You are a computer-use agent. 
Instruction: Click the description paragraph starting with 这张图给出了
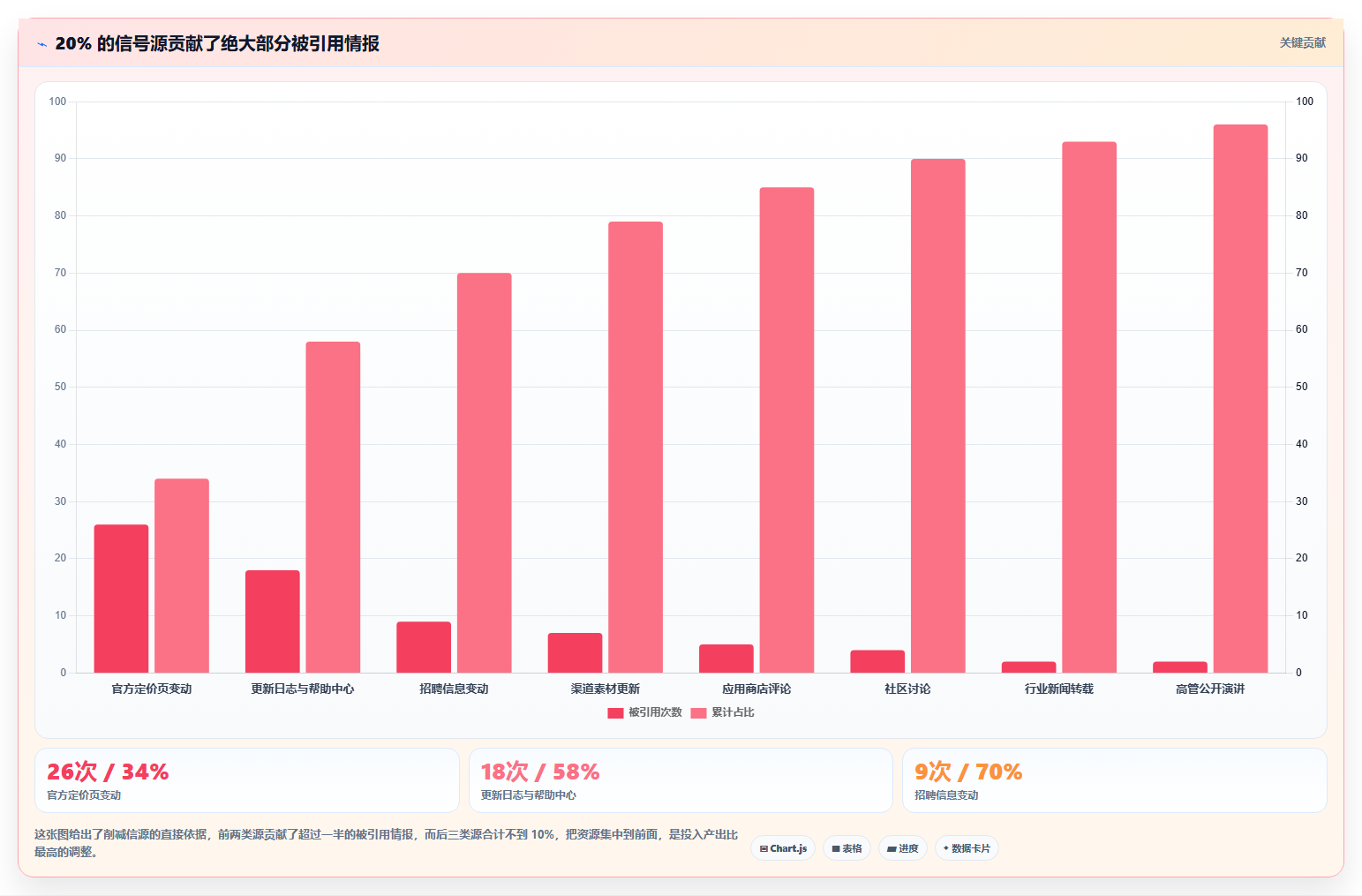pyautogui.click(x=387, y=843)
